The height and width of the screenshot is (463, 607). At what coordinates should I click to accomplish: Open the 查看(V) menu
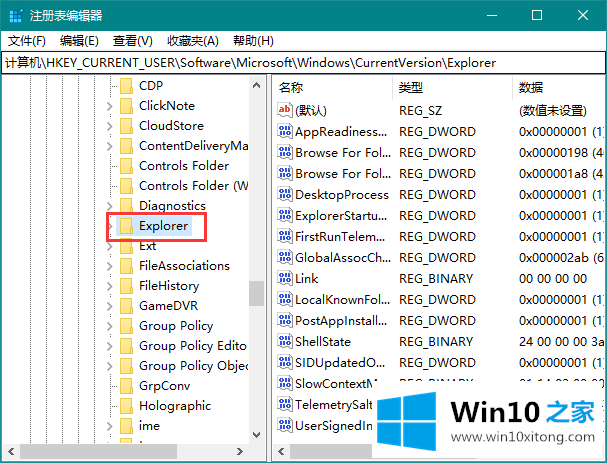coord(133,41)
